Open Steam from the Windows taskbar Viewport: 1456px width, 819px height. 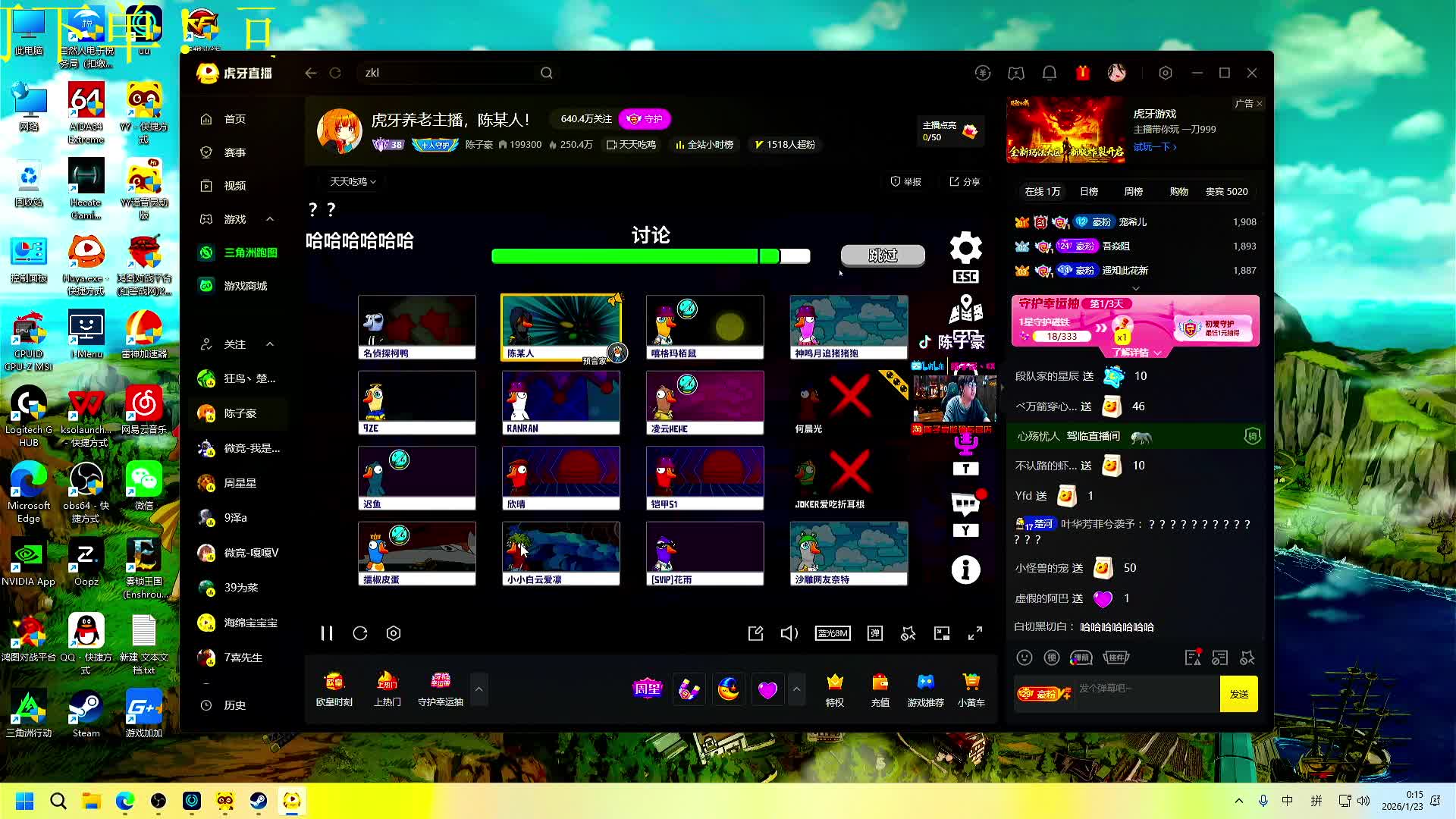(x=259, y=801)
